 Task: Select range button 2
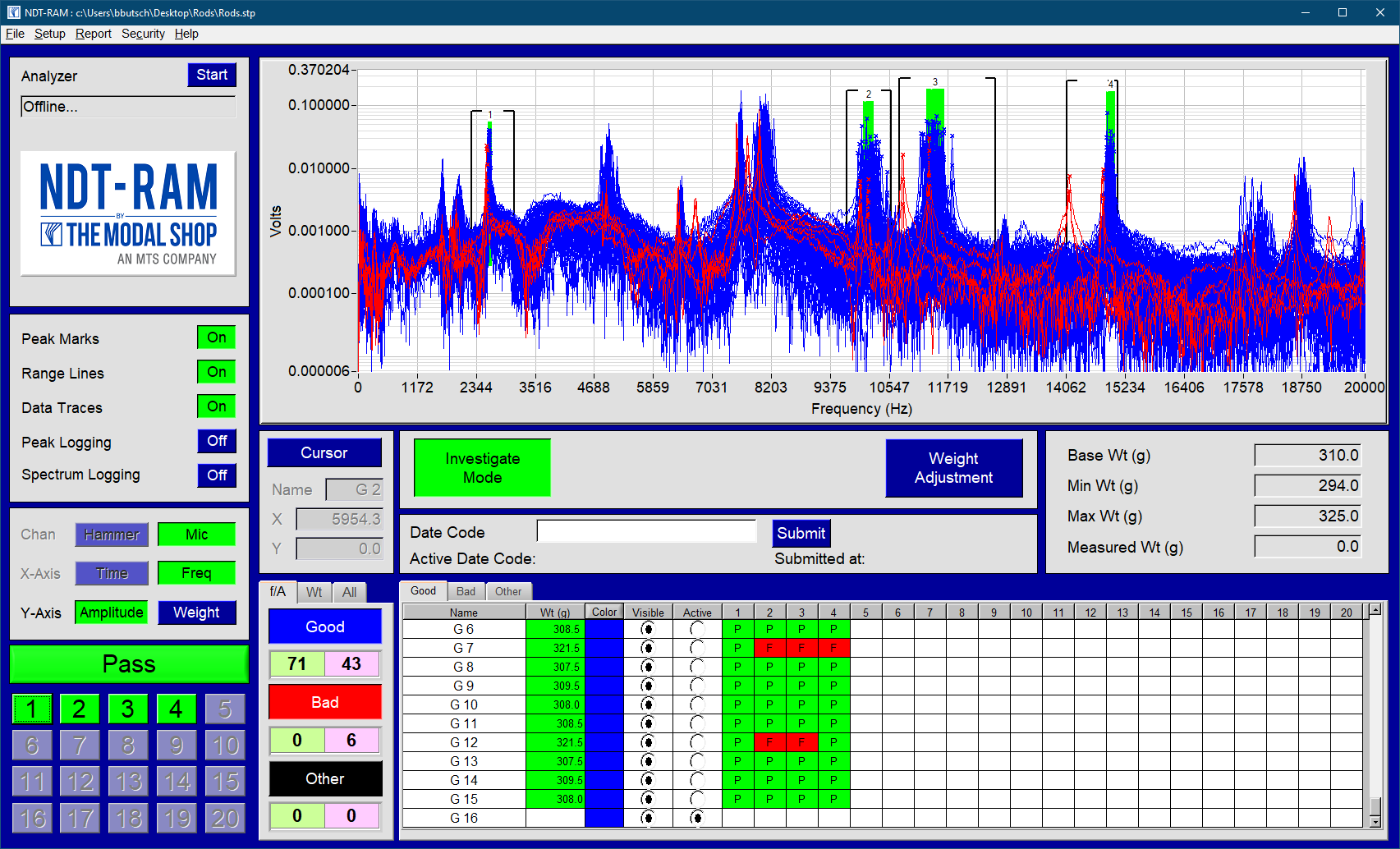click(x=80, y=709)
